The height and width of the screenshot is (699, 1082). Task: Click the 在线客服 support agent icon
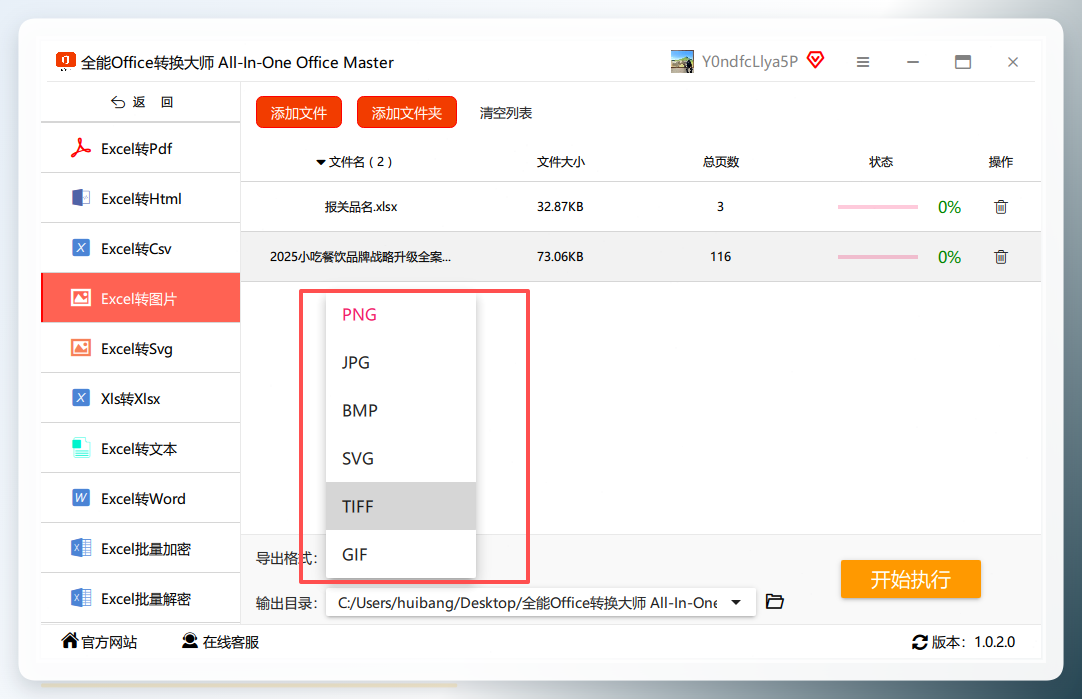tap(190, 641)
